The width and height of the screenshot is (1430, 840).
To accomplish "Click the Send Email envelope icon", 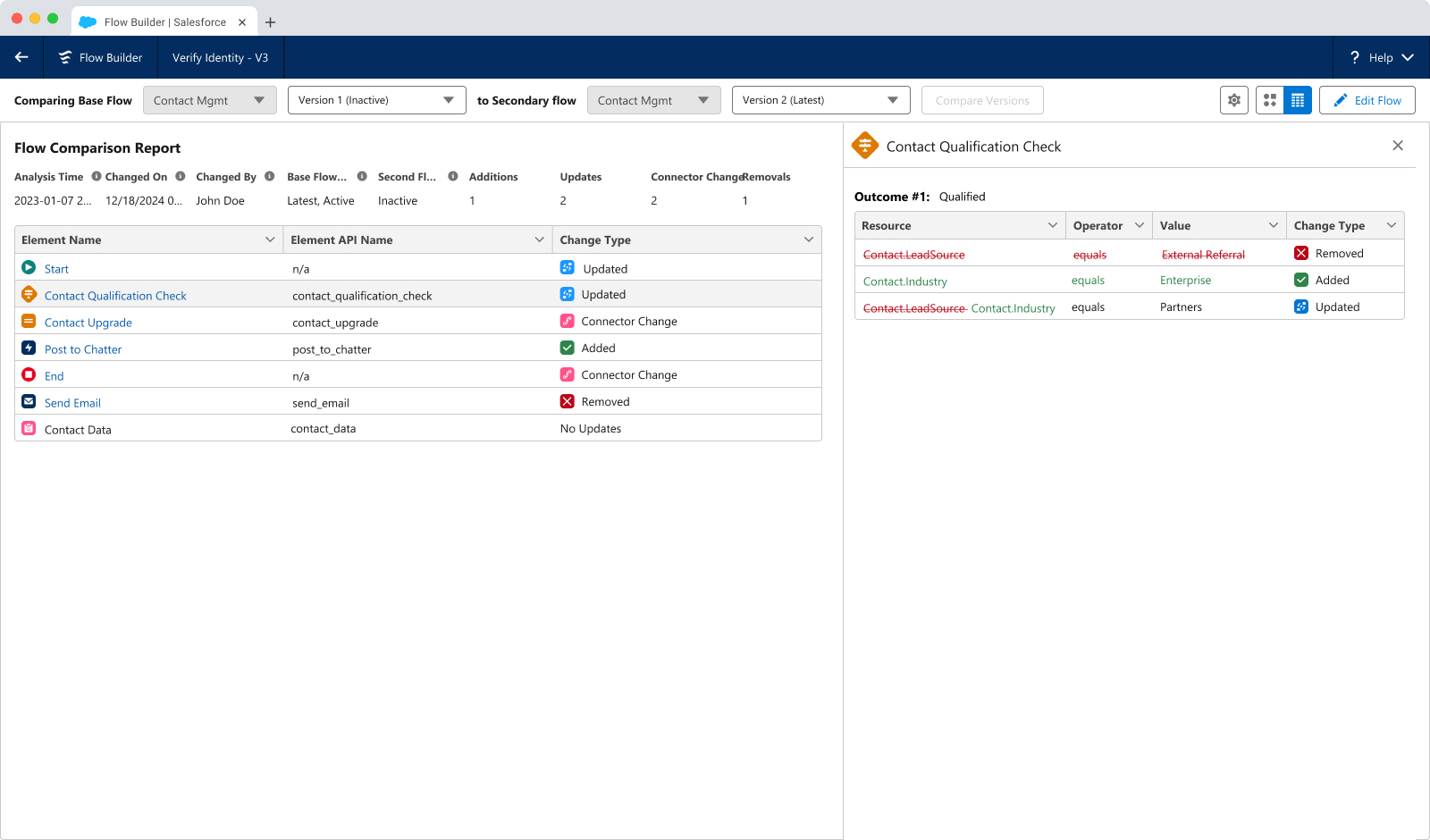I will point(29,401).
